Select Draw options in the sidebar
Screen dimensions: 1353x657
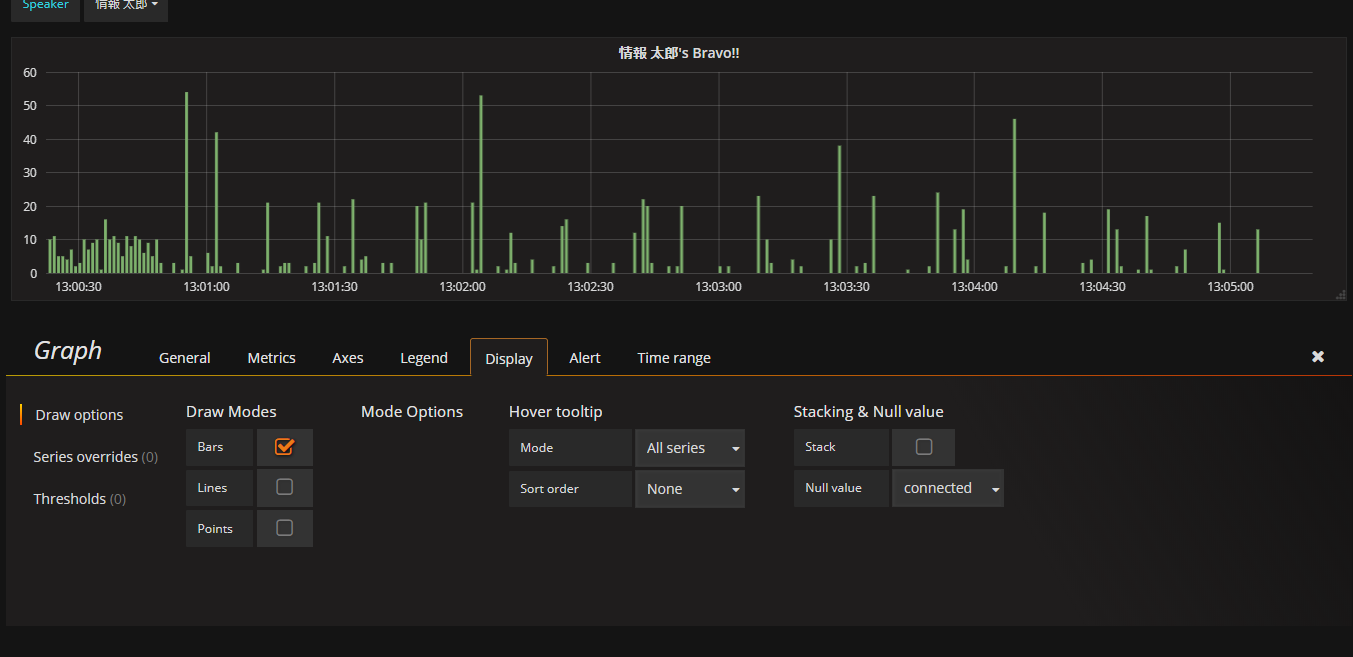pos(79,415)
